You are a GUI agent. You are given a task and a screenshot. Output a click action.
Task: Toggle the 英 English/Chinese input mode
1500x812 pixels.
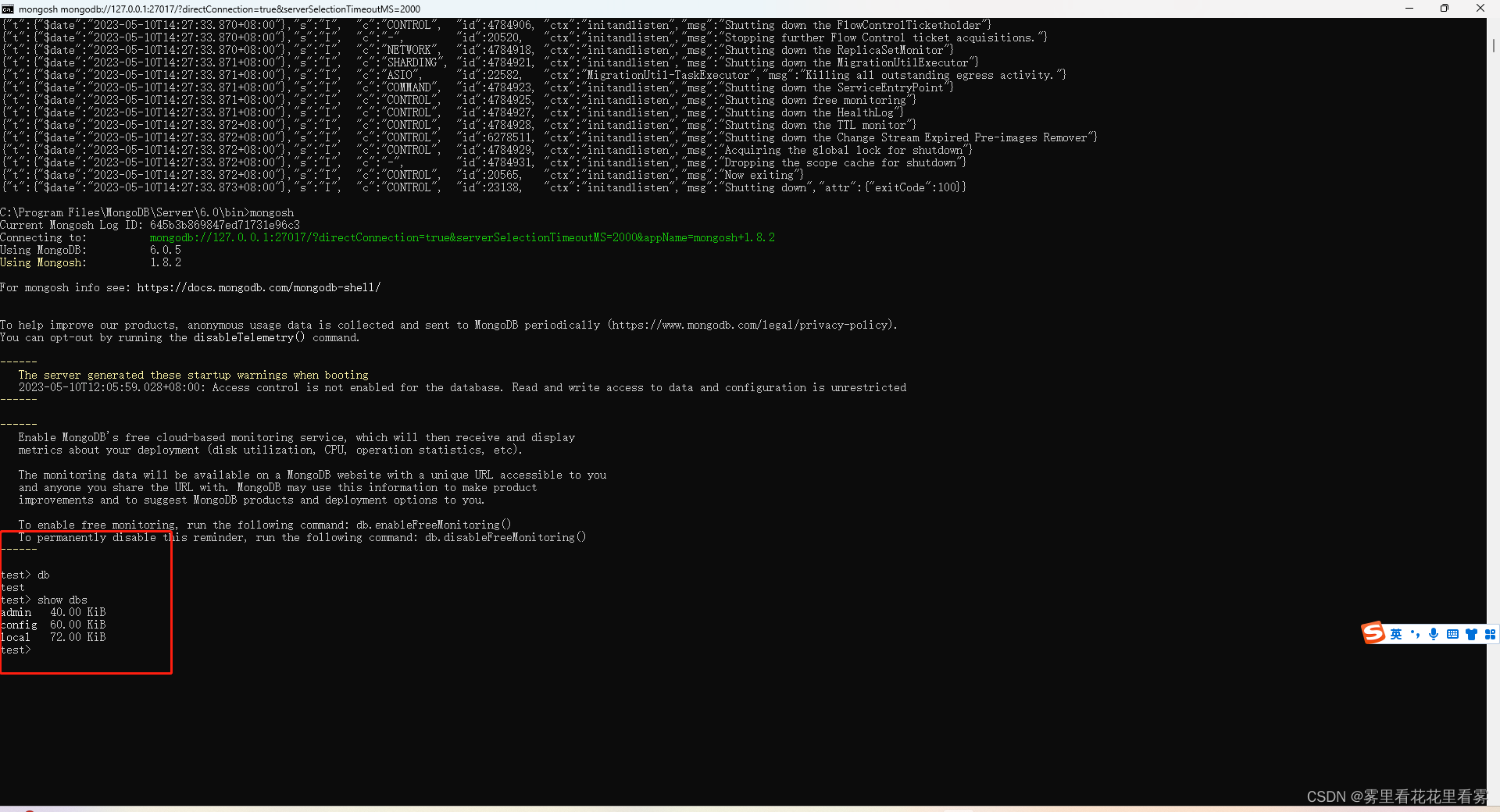click(1396, 634)
